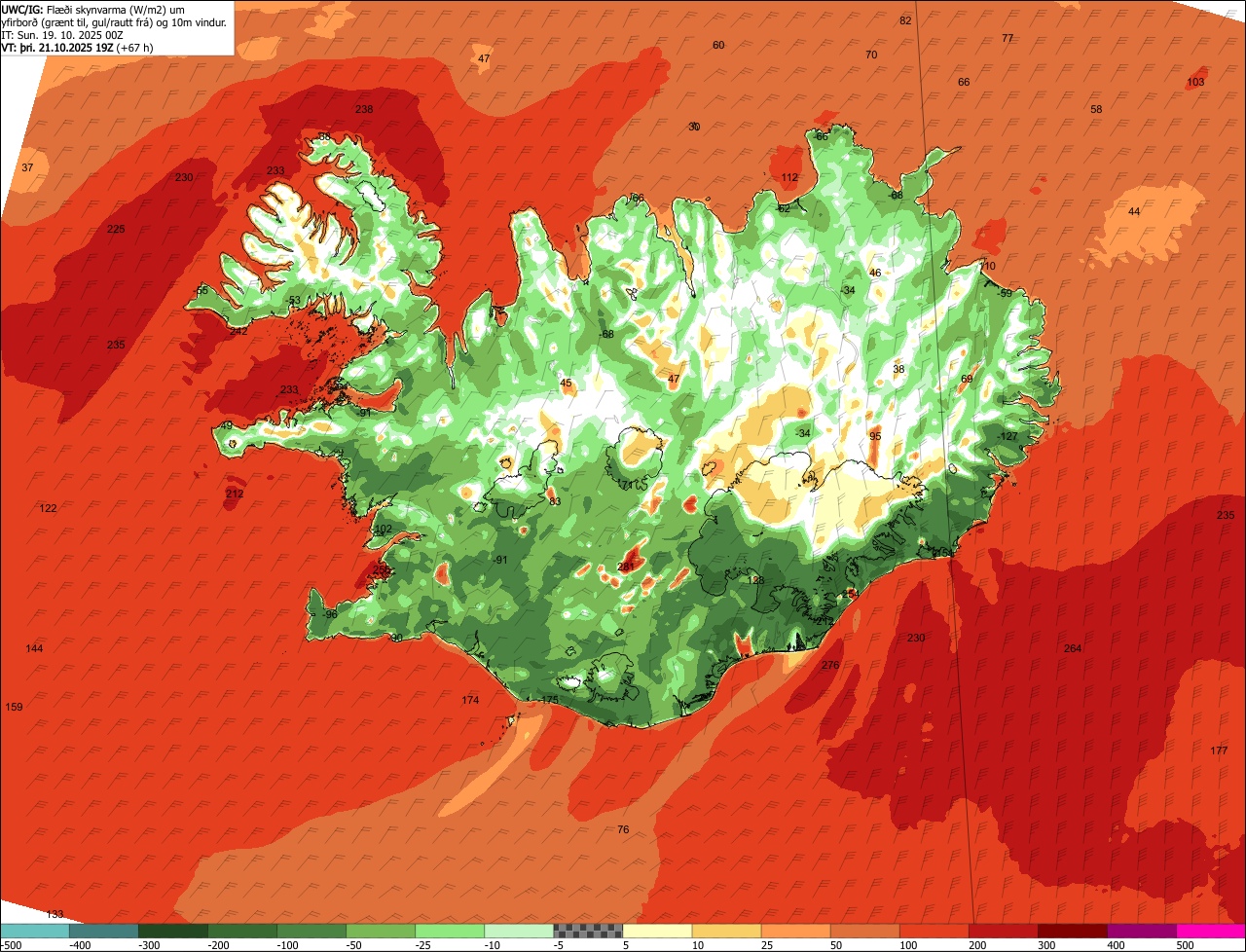Click the map value '225' over the western sea
Screen dimensions: 1246x952
[x=116, y=230]
